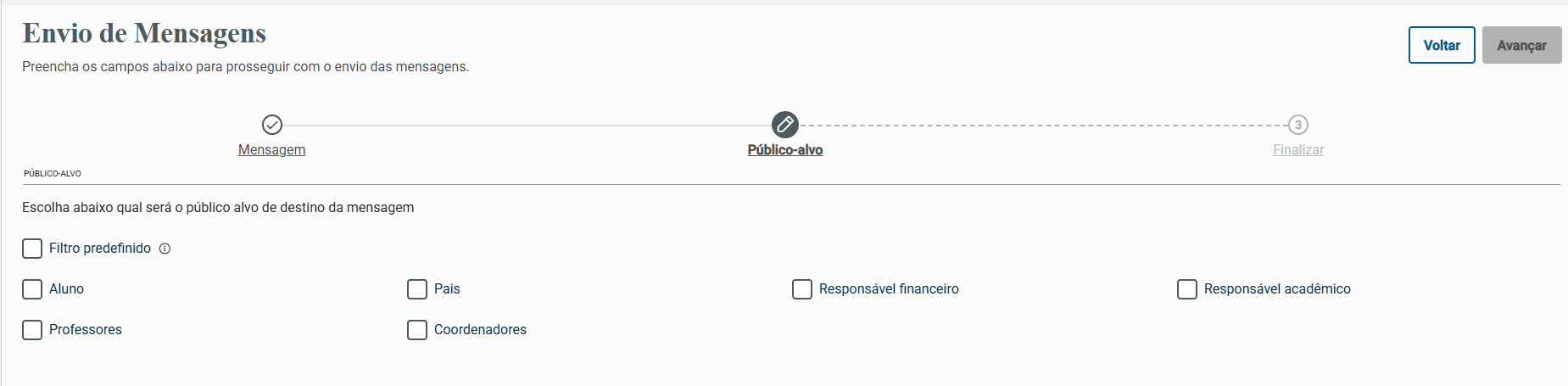Image resolution: width=1568 pixels, height=386 pixels.
Task: Check the Aluno checkbox
Action: click(x=32, y=289)
